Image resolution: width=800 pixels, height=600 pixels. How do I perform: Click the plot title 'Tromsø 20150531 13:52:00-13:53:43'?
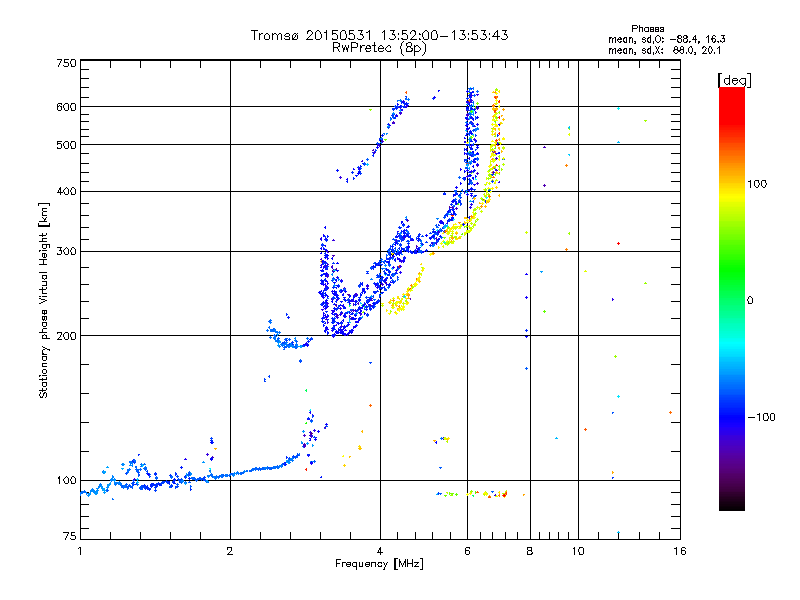379,35
